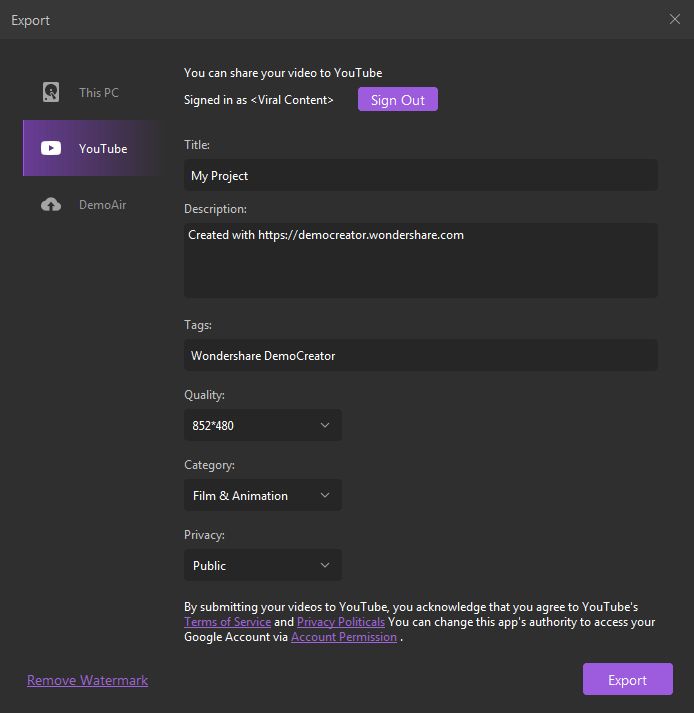Expand the Quality dropdown showing 852*480
This screenshot has height=713, width=694.
click(x=262, y=425)
